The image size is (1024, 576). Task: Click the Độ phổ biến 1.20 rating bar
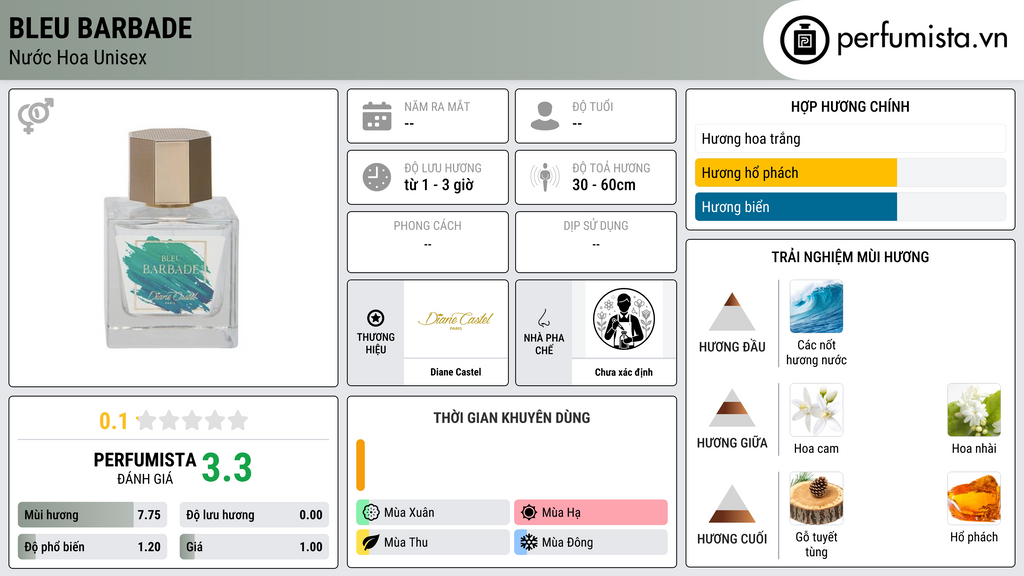point(92,547)
